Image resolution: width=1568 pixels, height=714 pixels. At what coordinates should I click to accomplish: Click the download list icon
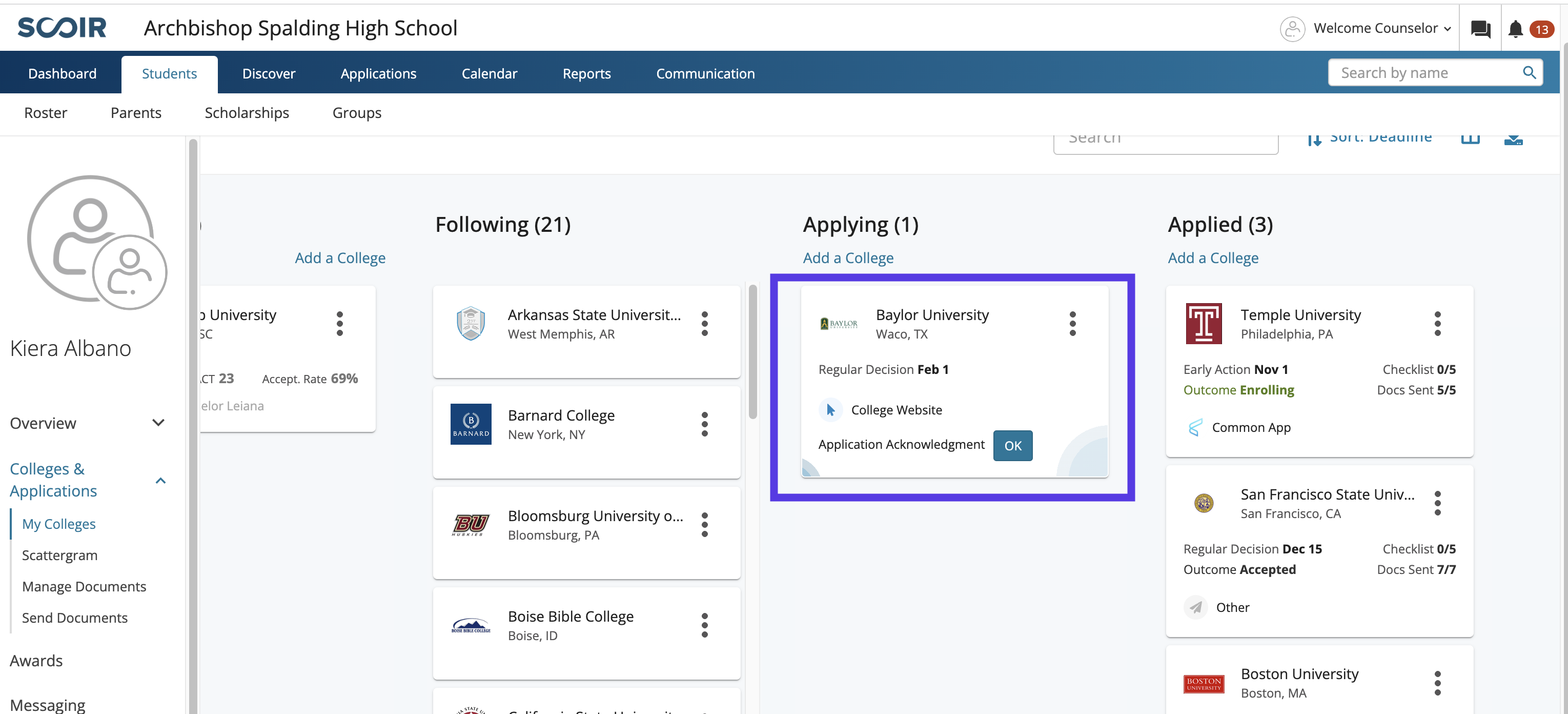pos(1513,139)
